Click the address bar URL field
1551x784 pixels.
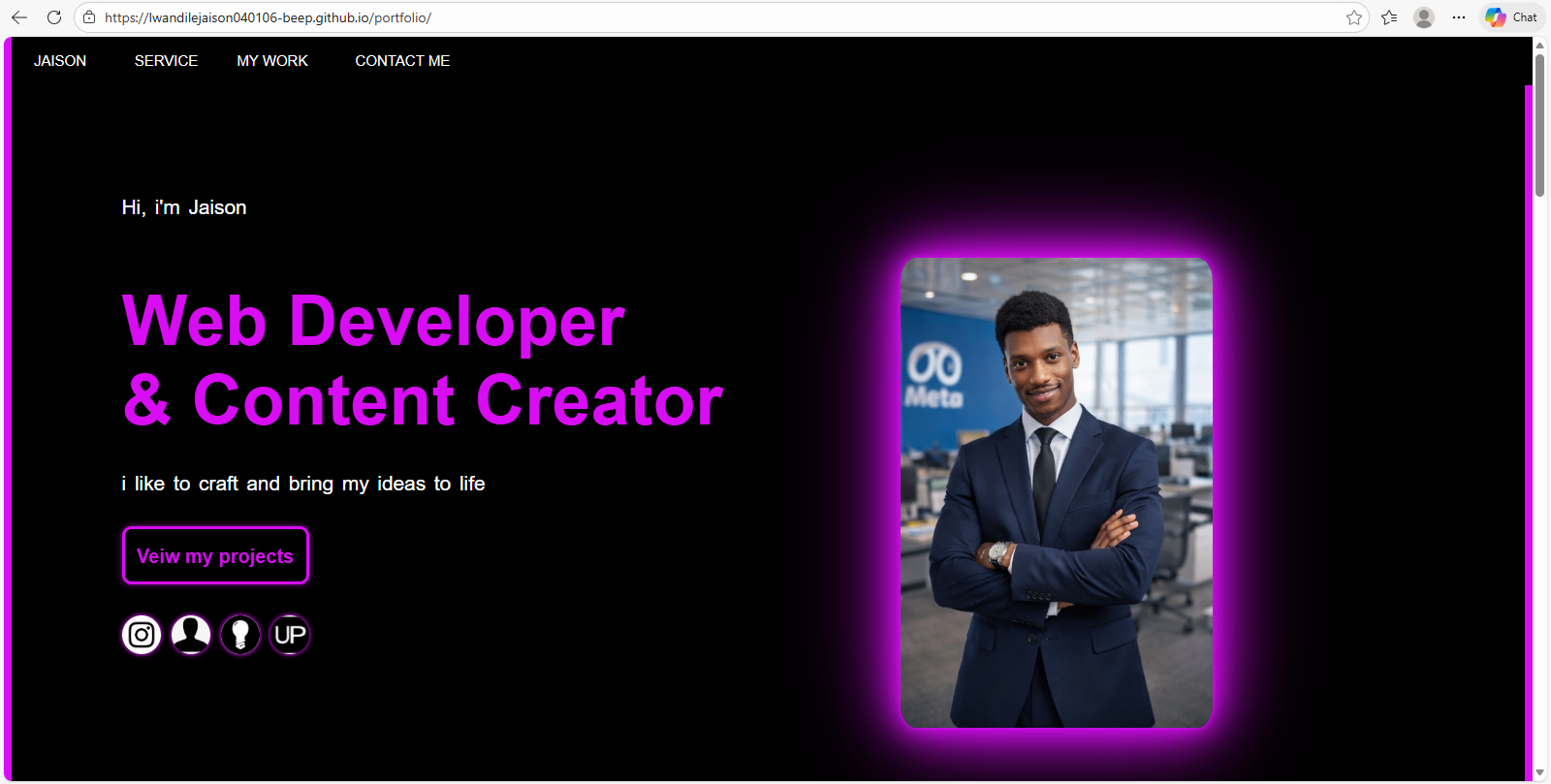(679, 17)
